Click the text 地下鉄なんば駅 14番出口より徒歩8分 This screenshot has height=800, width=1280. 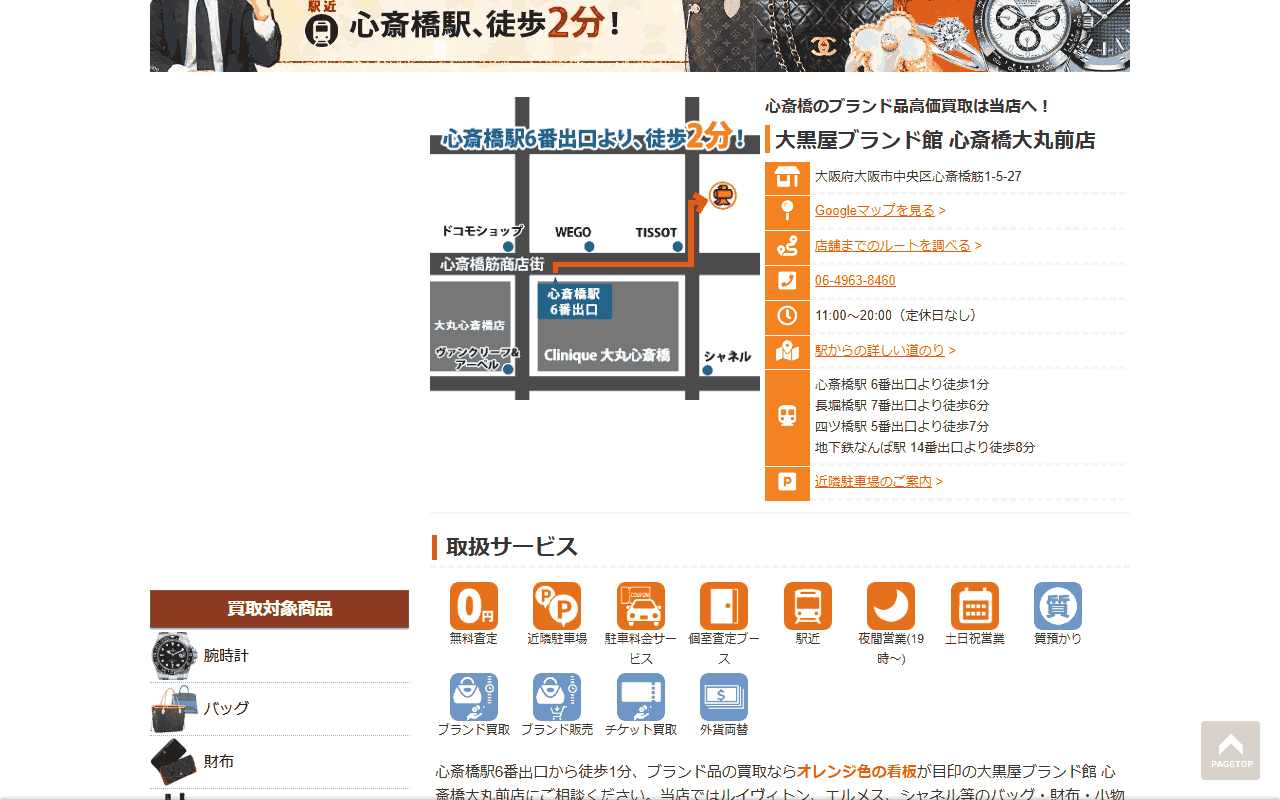(925, 448)
